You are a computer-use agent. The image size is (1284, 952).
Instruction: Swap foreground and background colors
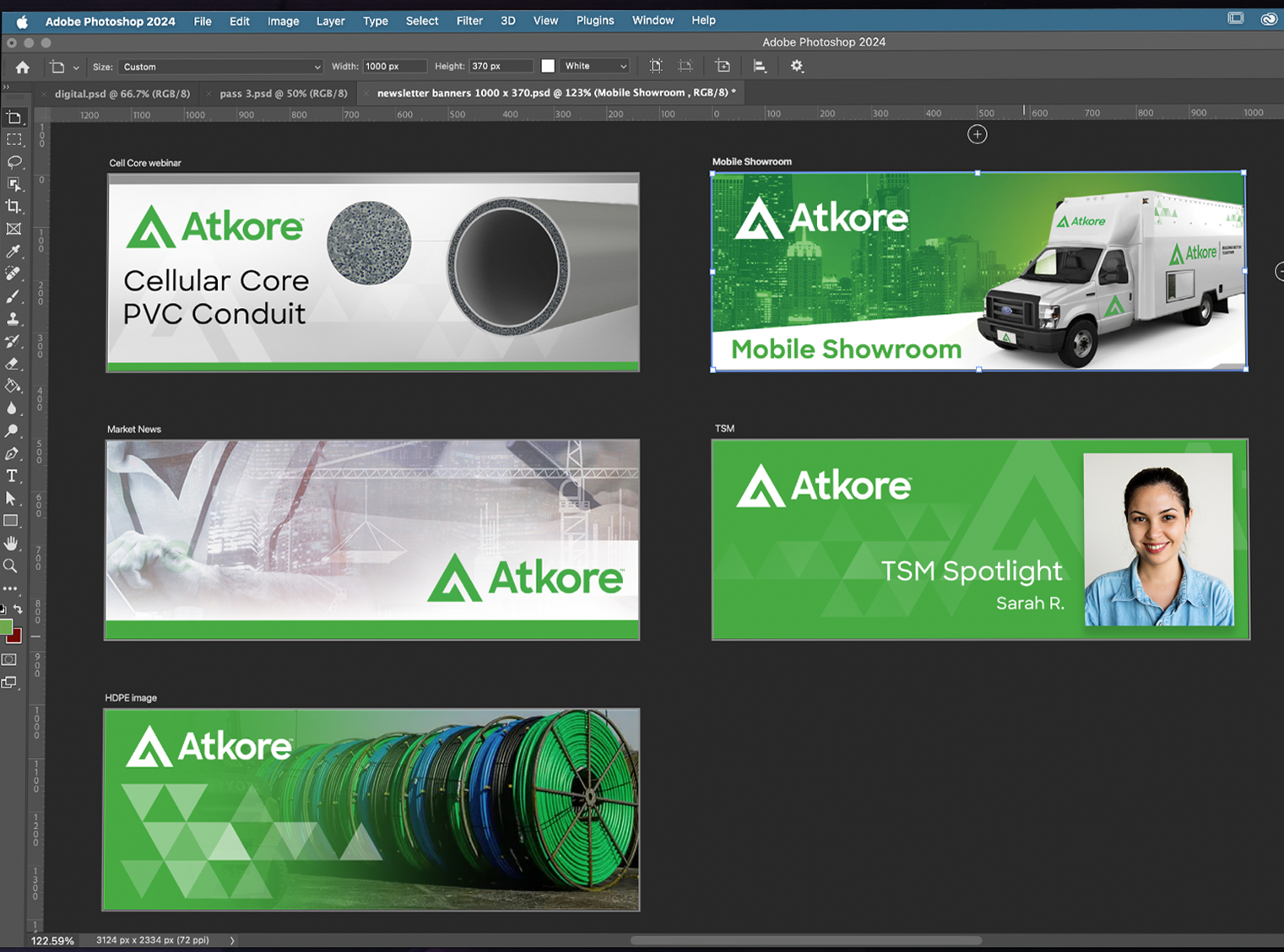19,609
